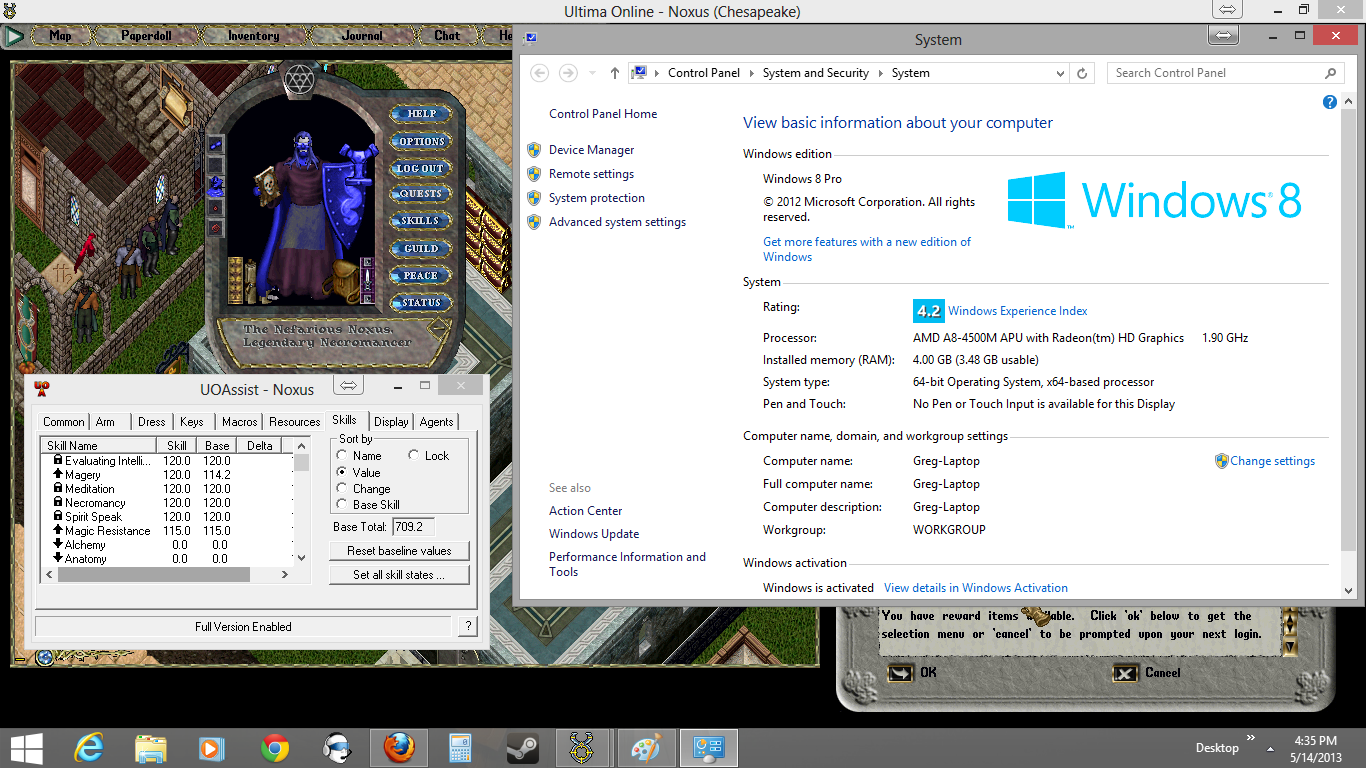Toggle lock icon for Necromancy skill
Viewport: 1366px width, 768px height.
pos(58,502)
